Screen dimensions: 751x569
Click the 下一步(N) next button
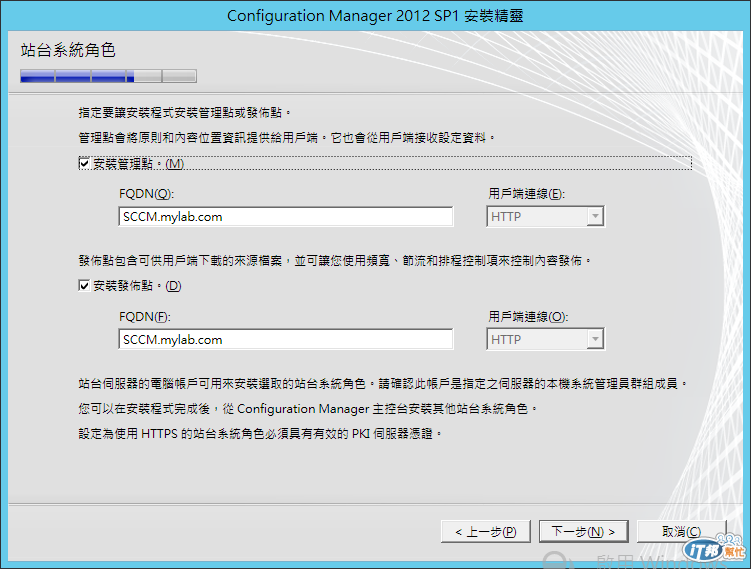(x=584, y=532)
